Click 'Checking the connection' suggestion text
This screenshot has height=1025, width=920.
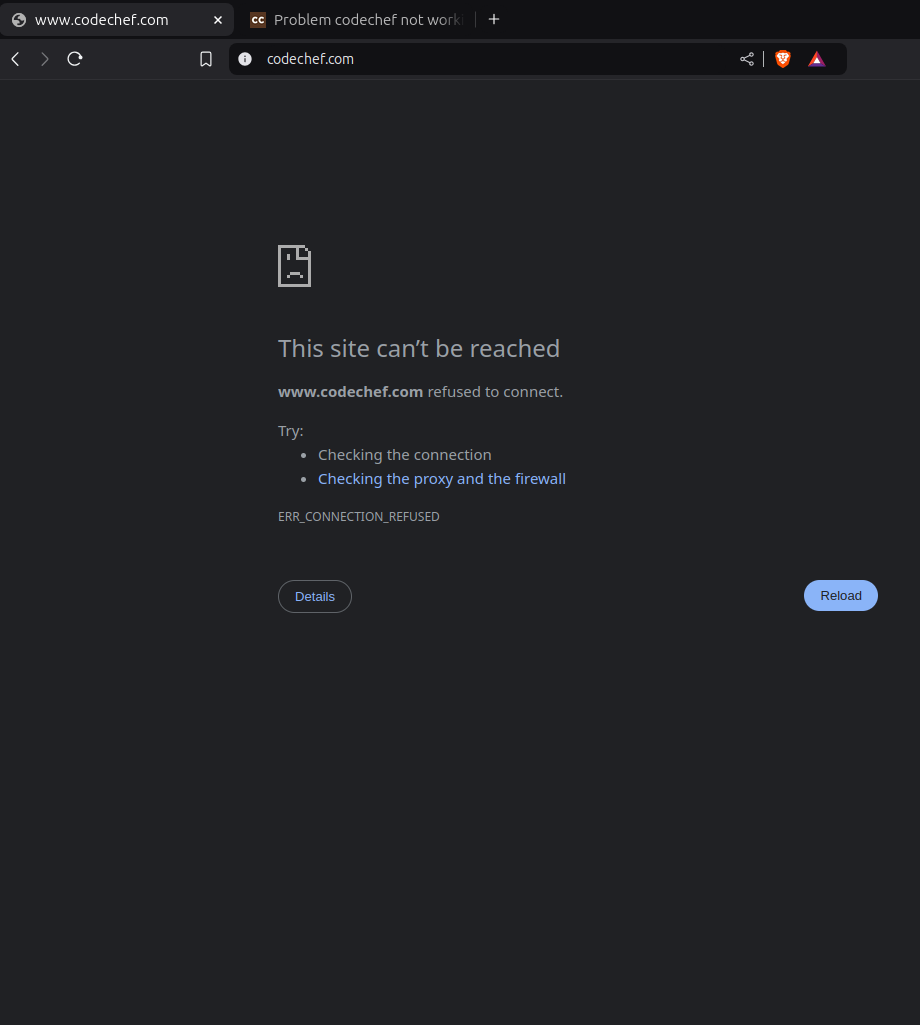[405, 455]
